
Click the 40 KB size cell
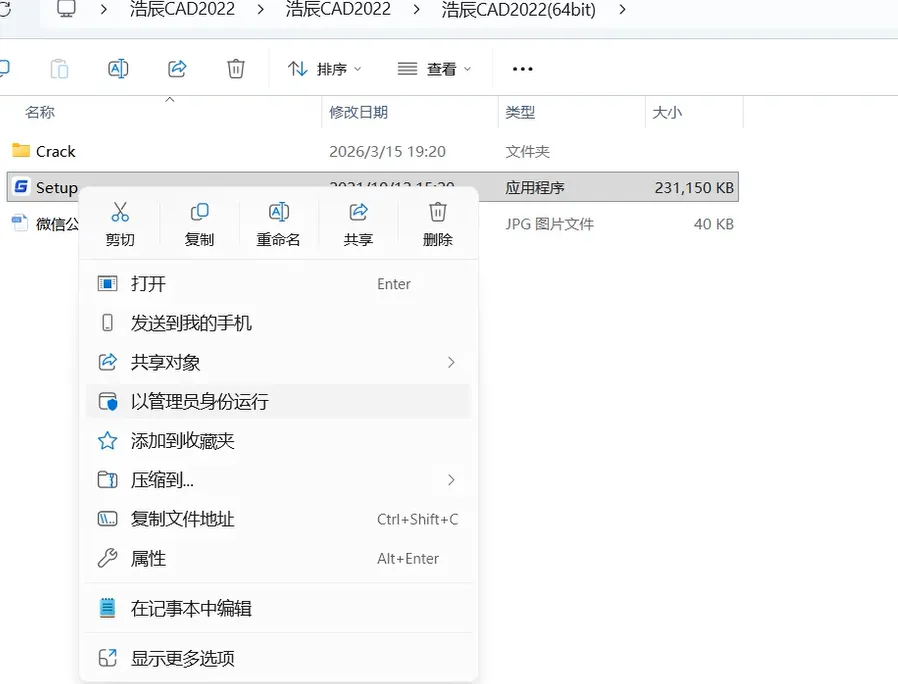pyautogui.click(x=714, y=224)
